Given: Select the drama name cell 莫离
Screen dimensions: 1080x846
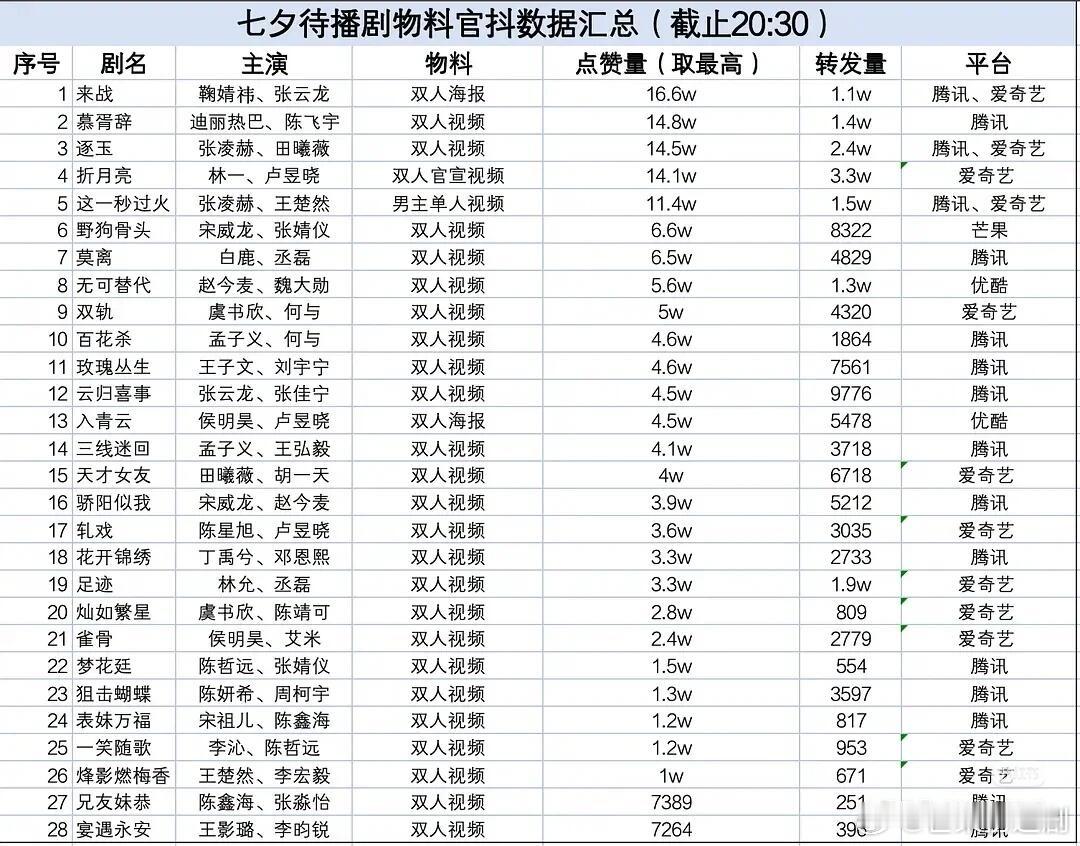Looking at the screenshot, I should pos(123,258).
